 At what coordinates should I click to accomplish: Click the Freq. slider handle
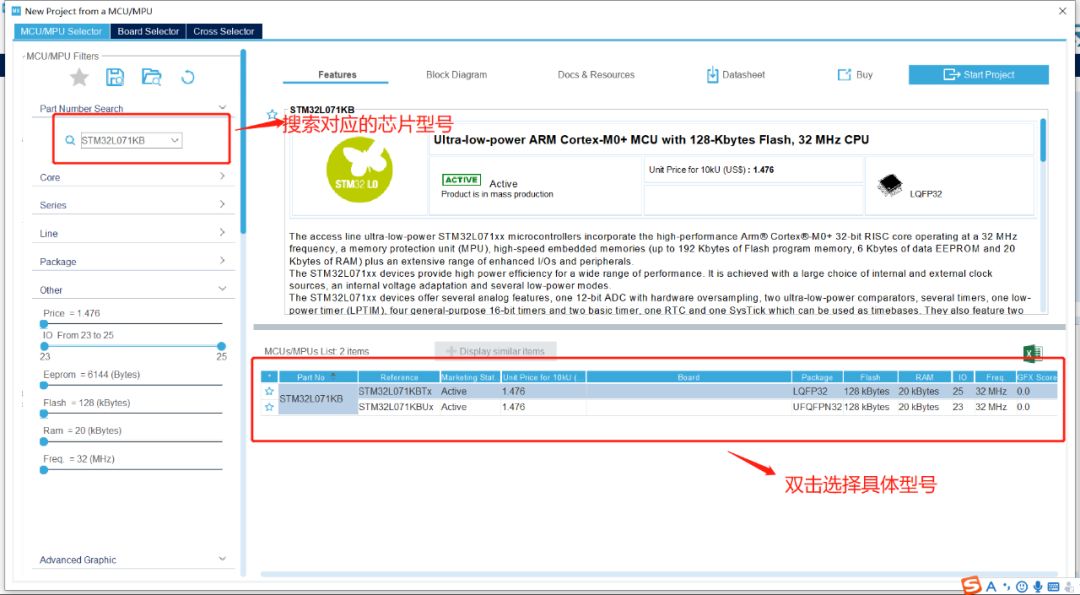tap(44, 470)
